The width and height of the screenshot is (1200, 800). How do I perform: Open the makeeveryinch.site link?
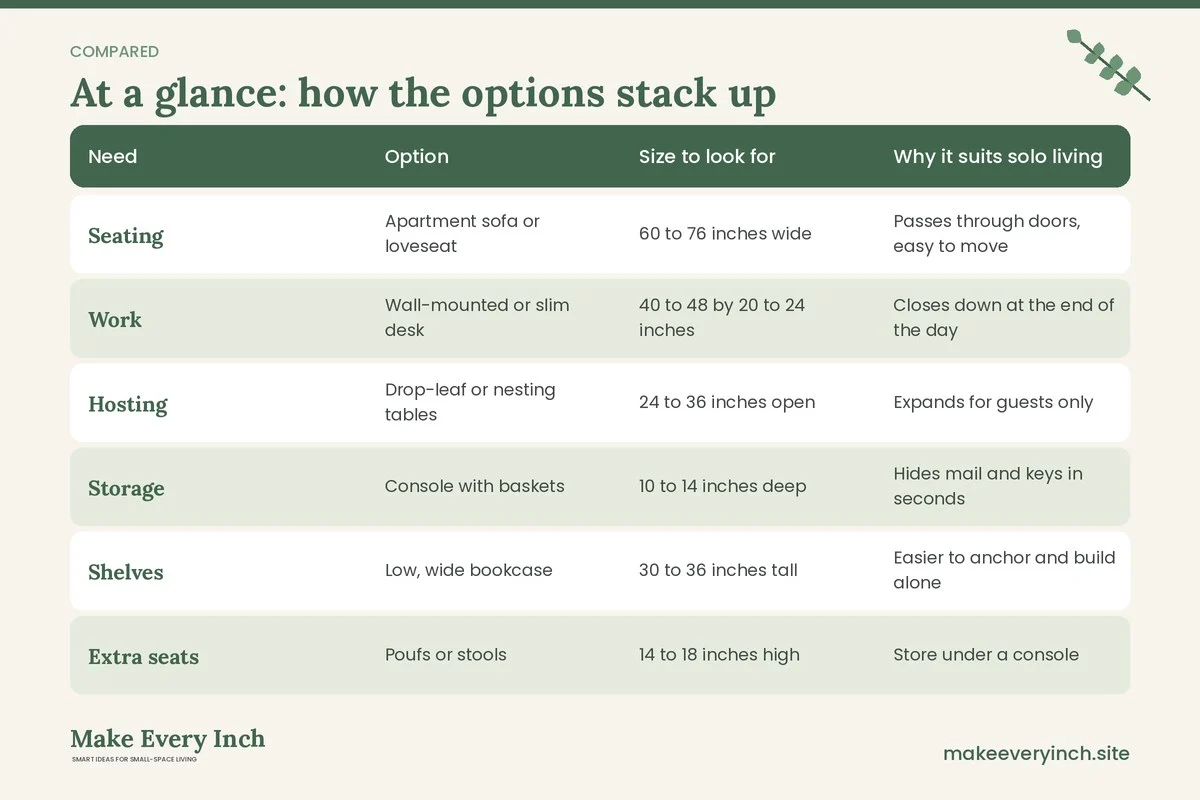1036,754
